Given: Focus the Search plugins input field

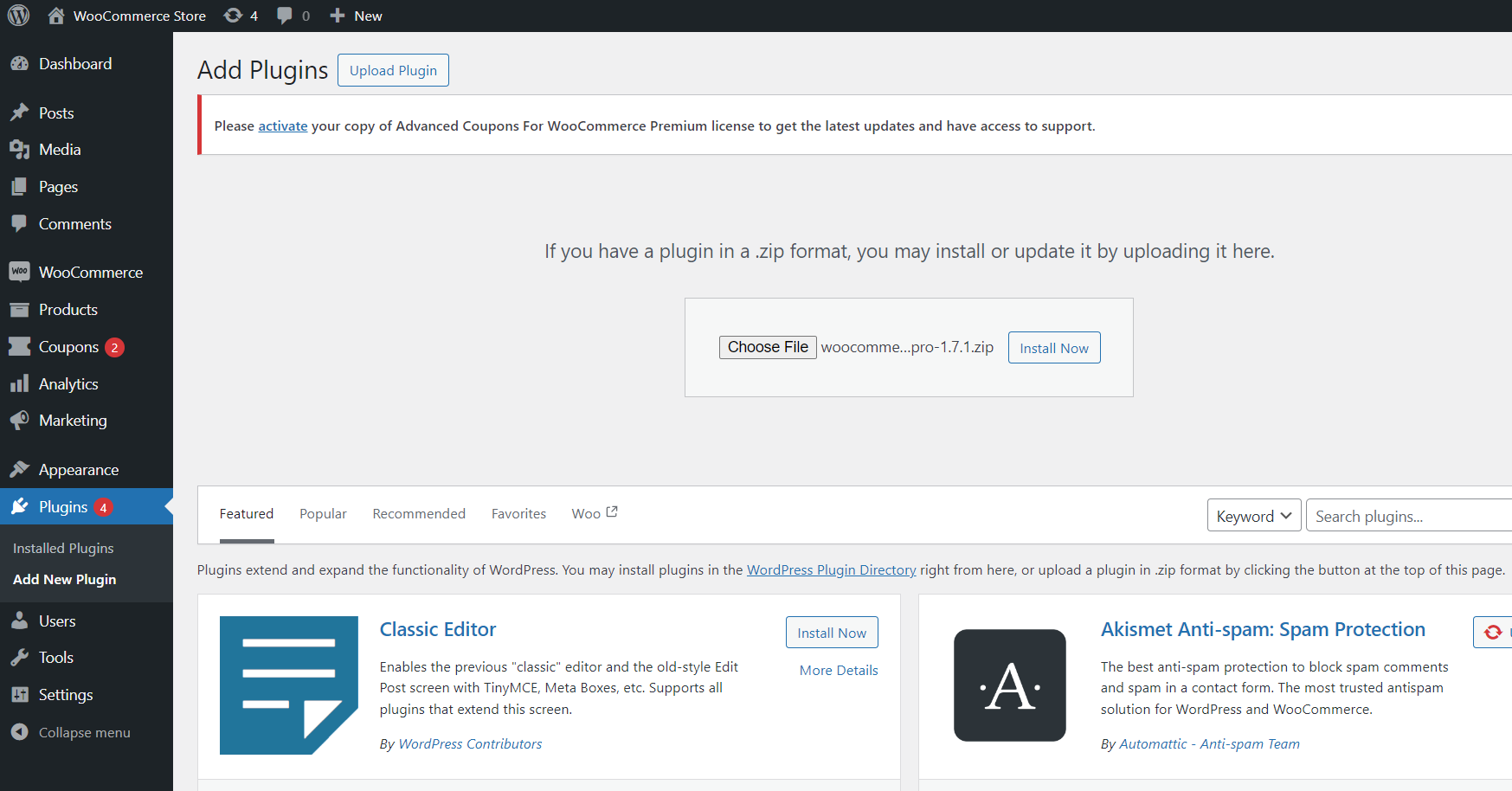Looking at the screenshot, I should click(x=1408, y=516).
